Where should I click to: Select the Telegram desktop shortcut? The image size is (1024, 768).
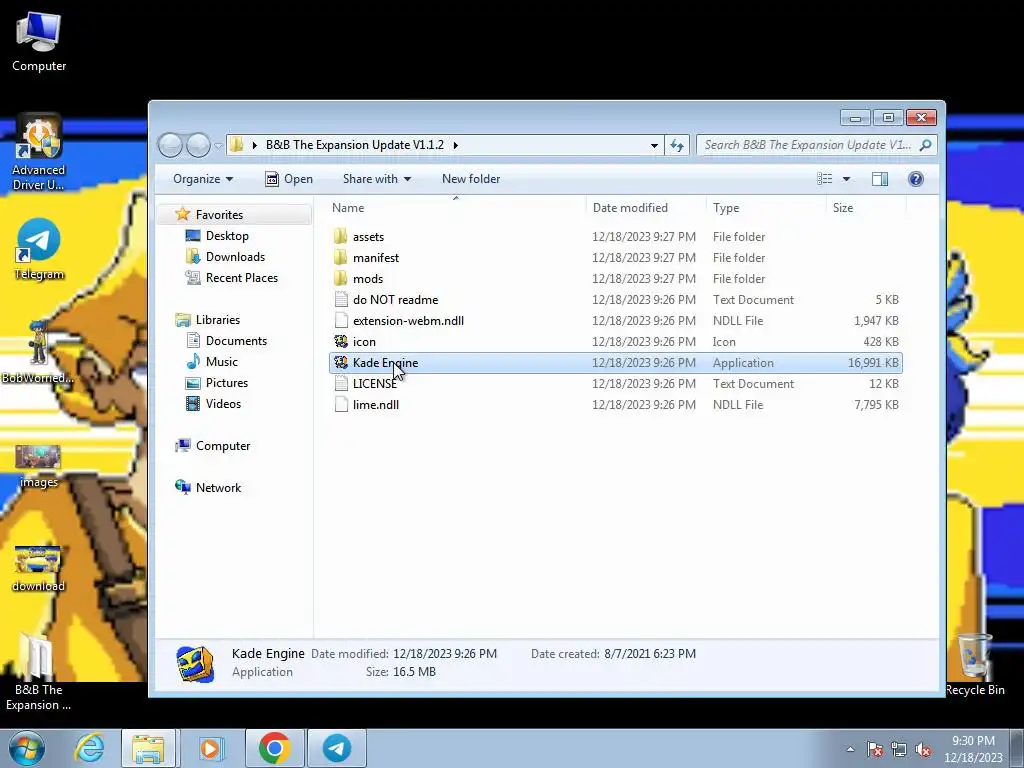coord(39,249)
